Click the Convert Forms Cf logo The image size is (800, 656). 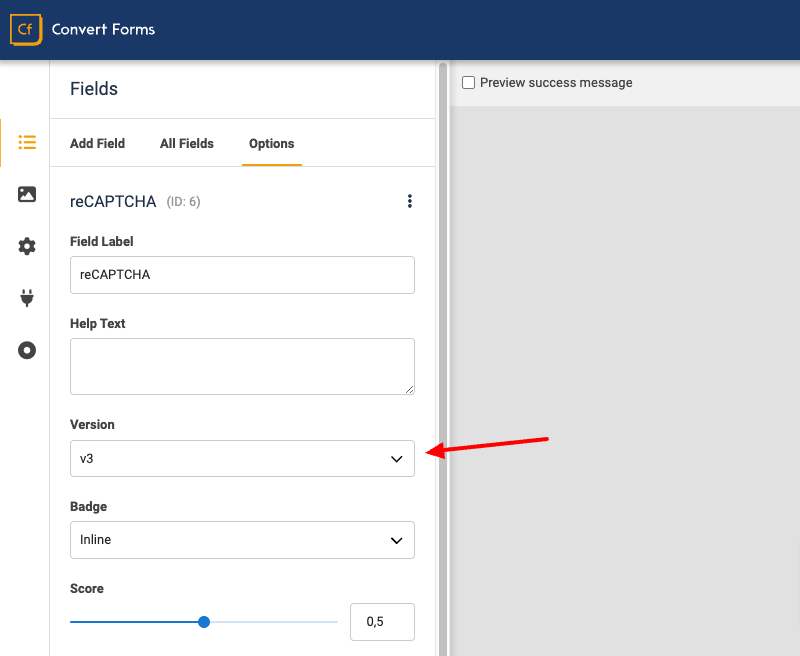pos(26,30)
